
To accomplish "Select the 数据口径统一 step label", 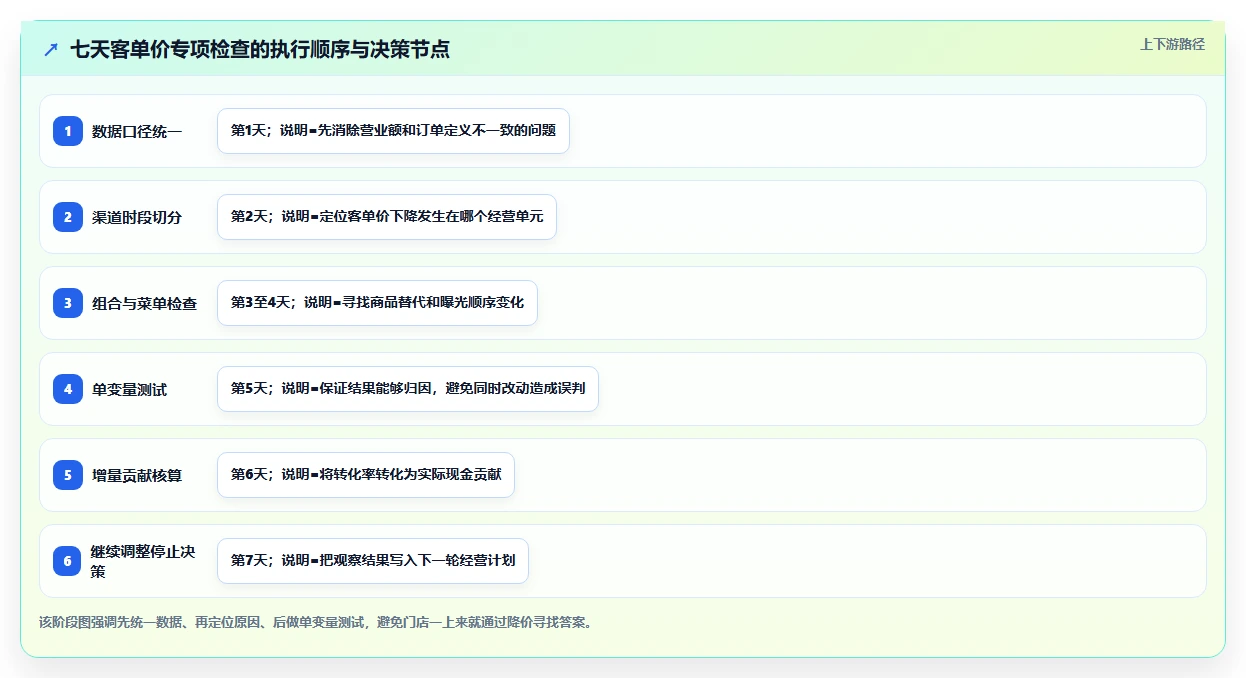I will coord(137,131).
